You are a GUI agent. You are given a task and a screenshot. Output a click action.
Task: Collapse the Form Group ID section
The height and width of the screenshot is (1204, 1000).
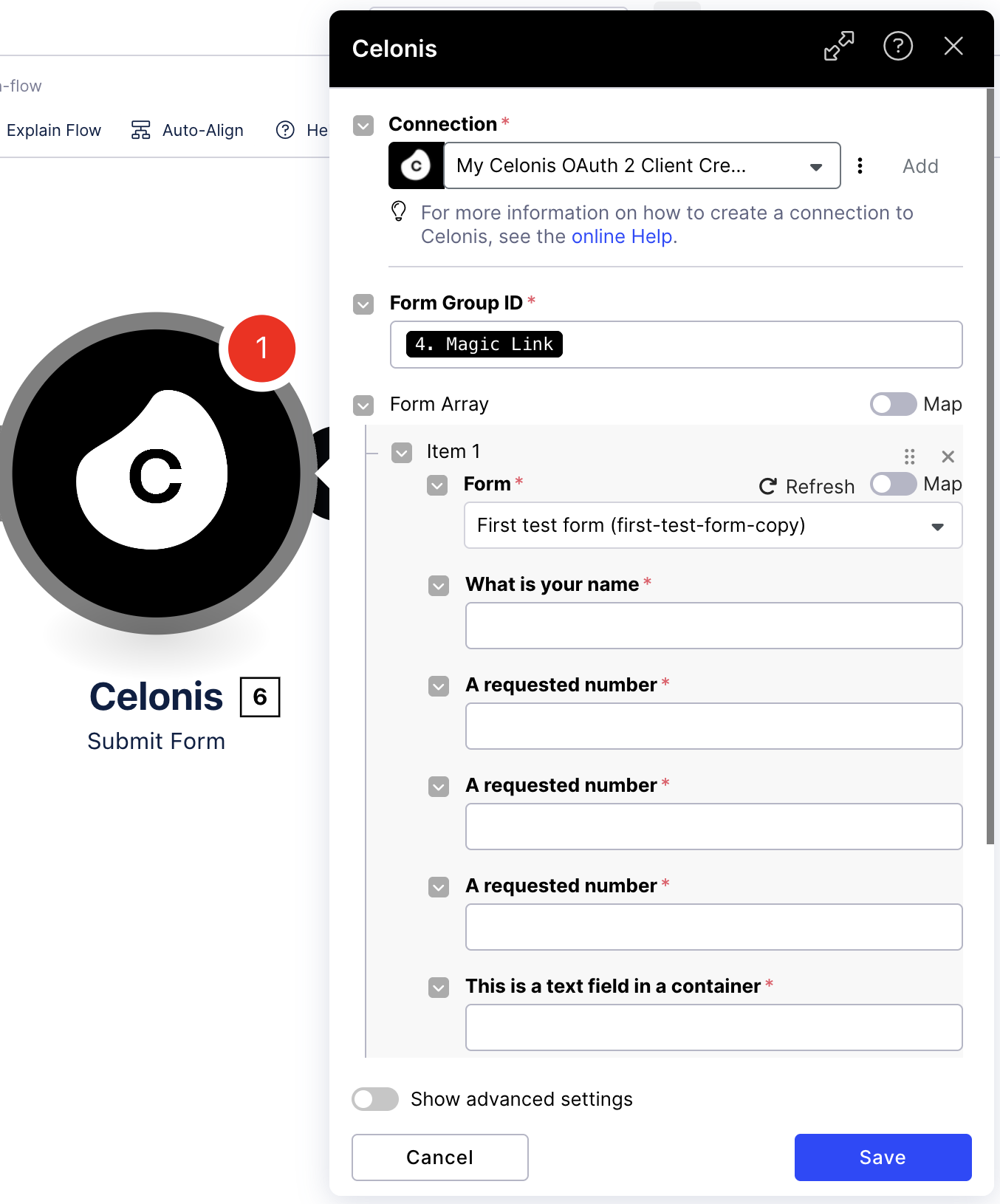click(363, 304)
